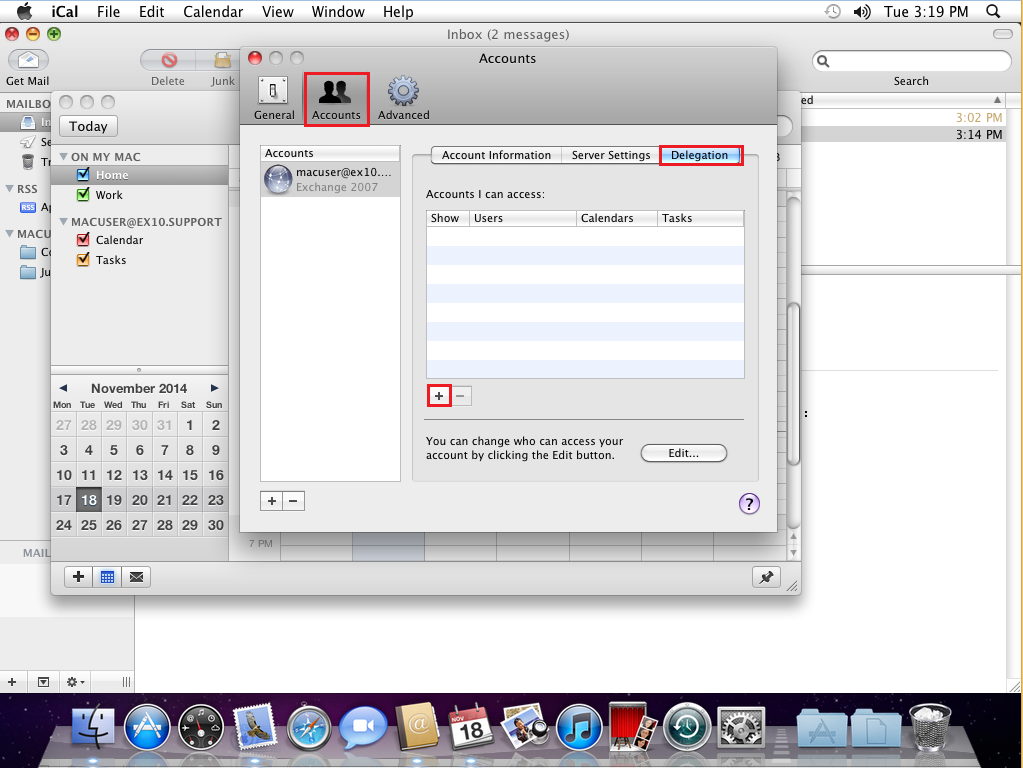
Task: Open Safari from the Dock
Action: point(309,726)
